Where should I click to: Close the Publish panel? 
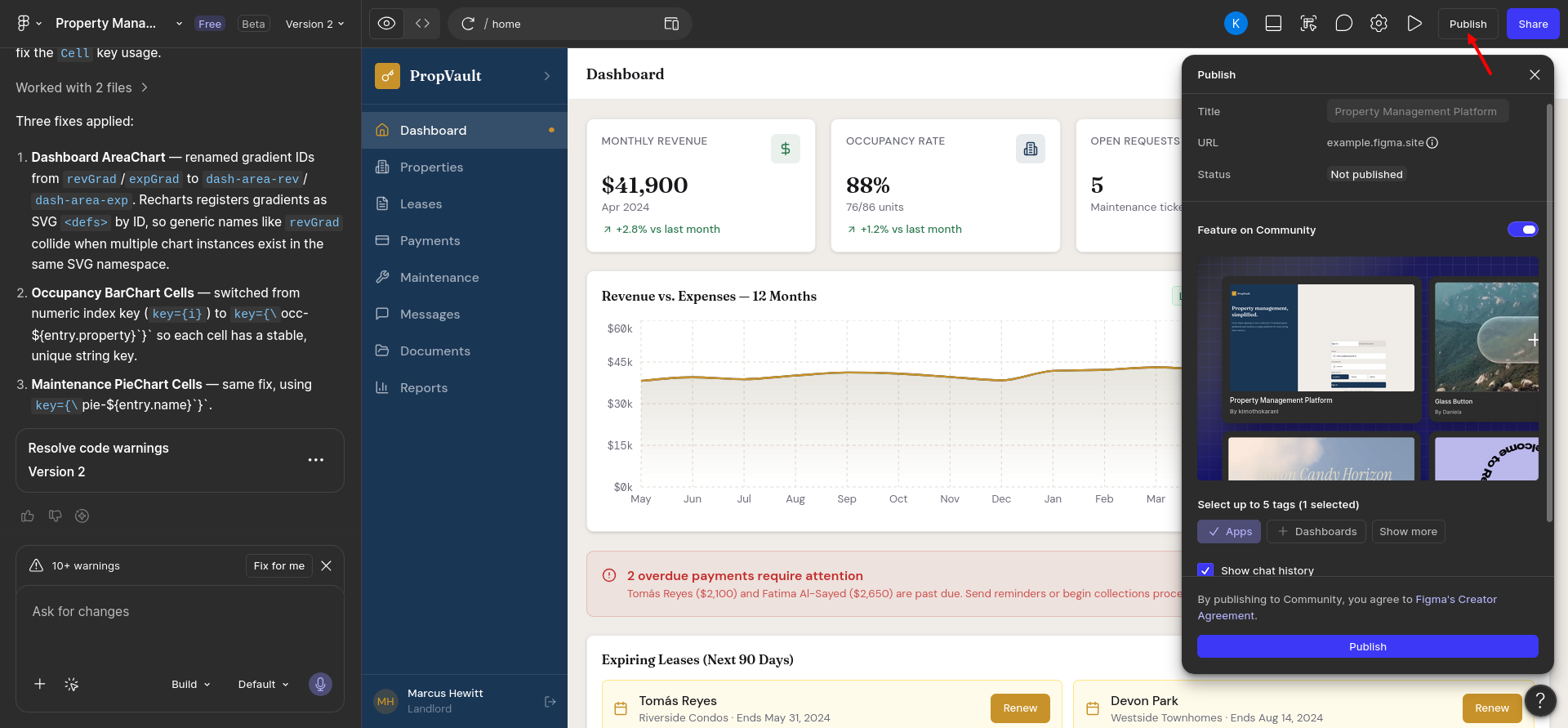click(1535, 74)
